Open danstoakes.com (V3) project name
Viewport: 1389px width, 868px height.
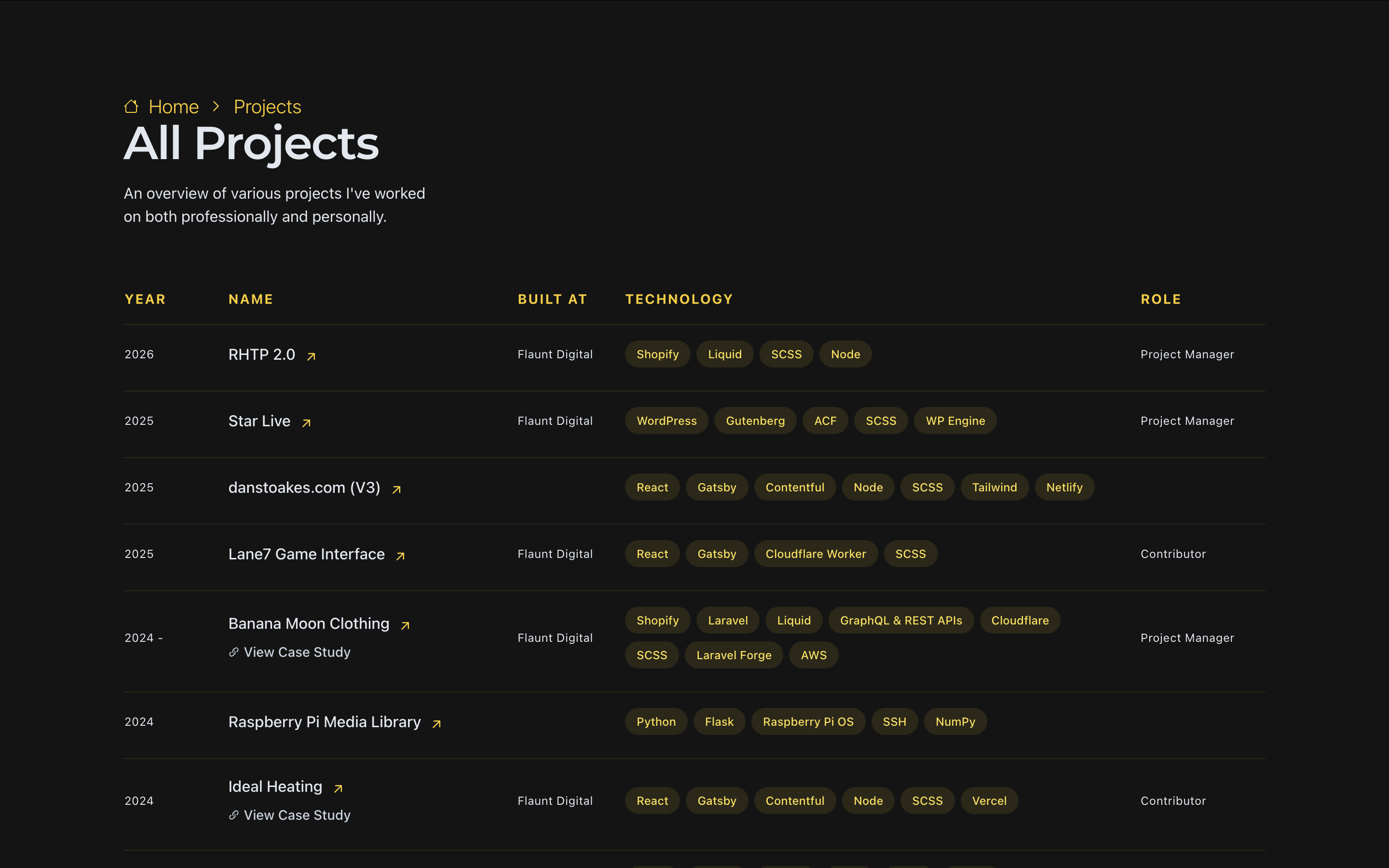(304, 488)
